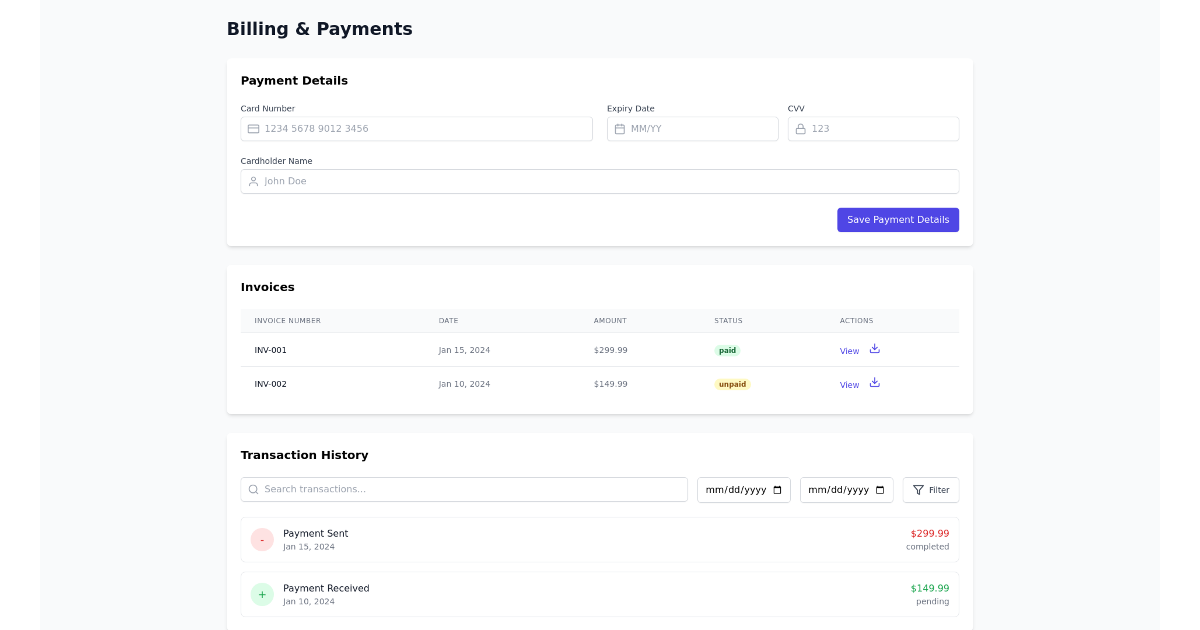Click the Save Payment Details button
Viewport: 1200px width, 630px height.
tap(897, 219)
